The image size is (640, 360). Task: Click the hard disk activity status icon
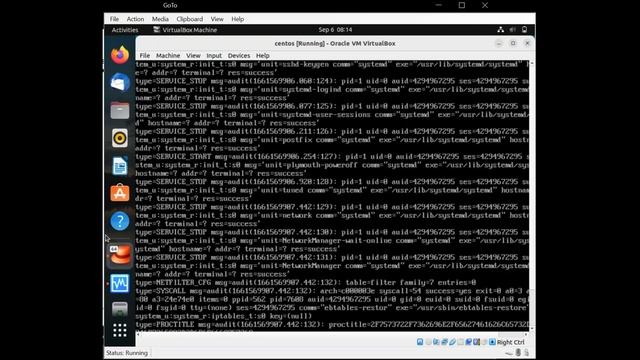tap(420, 342)
